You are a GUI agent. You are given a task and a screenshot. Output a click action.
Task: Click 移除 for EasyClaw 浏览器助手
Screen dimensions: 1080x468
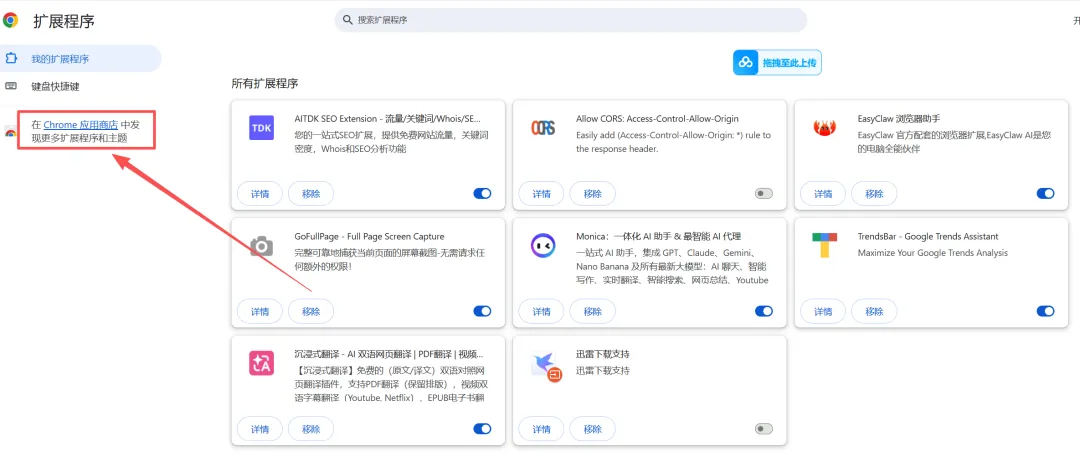pos(874,194)
